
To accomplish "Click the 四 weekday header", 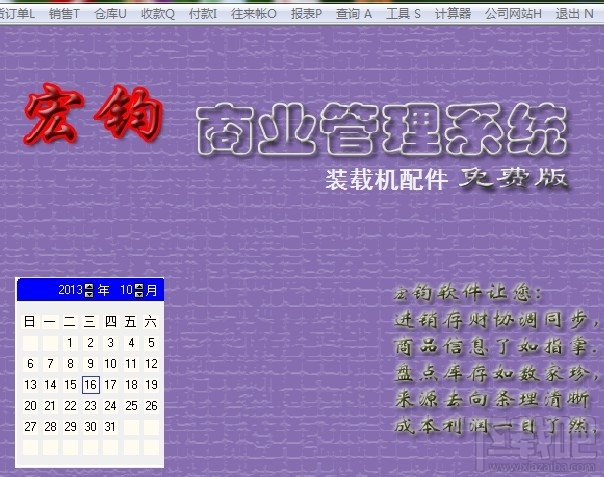I will [x=111, y=321].
